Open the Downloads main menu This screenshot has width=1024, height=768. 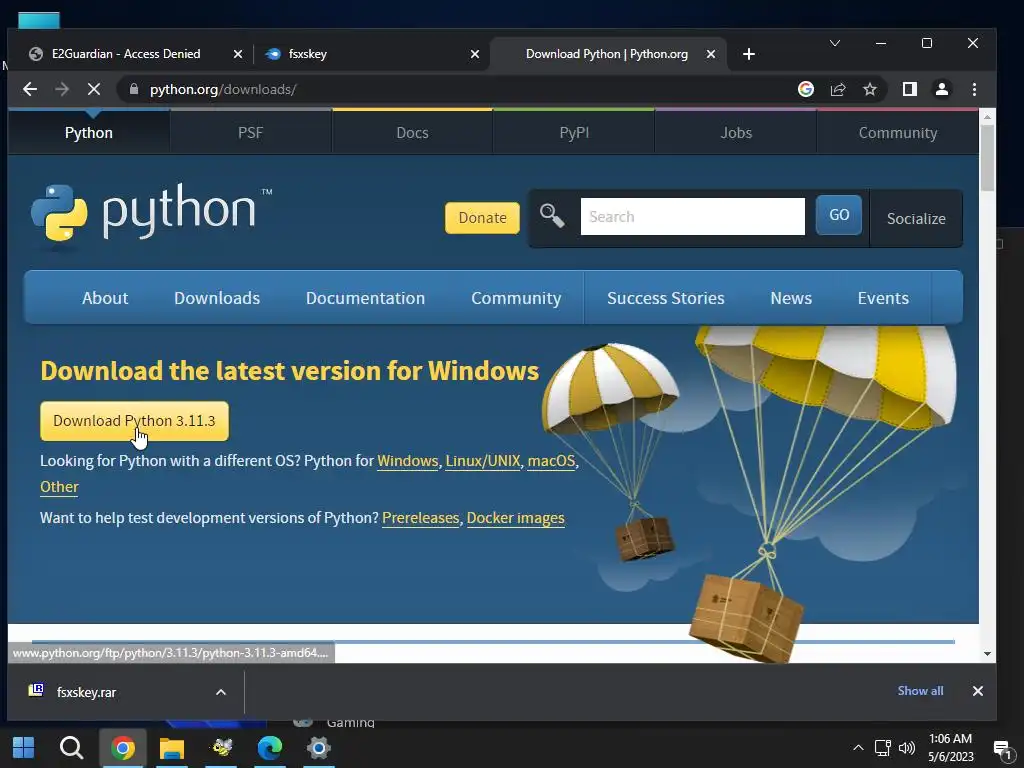pos(217,298)
